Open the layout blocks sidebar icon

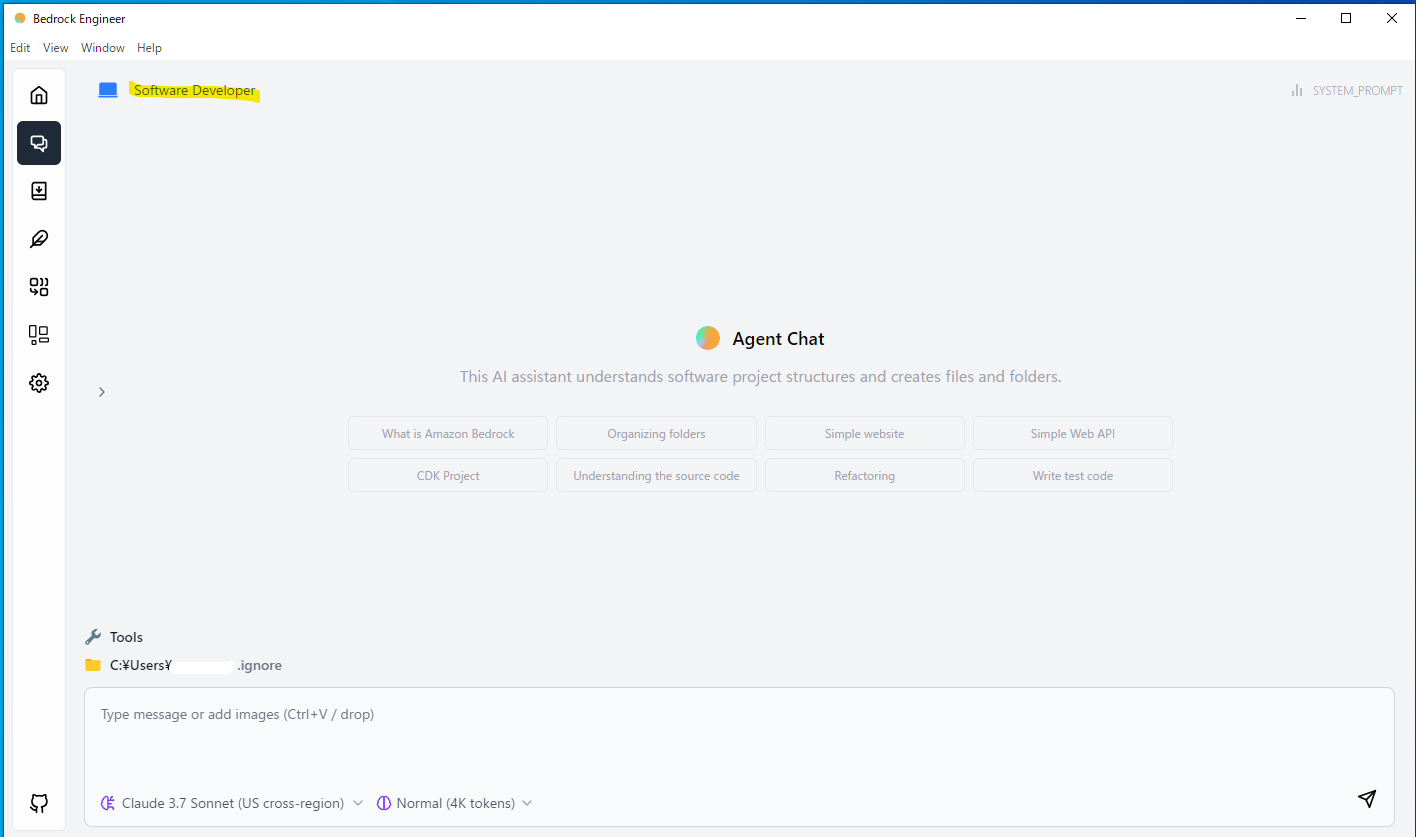click(x=39, y=335)
